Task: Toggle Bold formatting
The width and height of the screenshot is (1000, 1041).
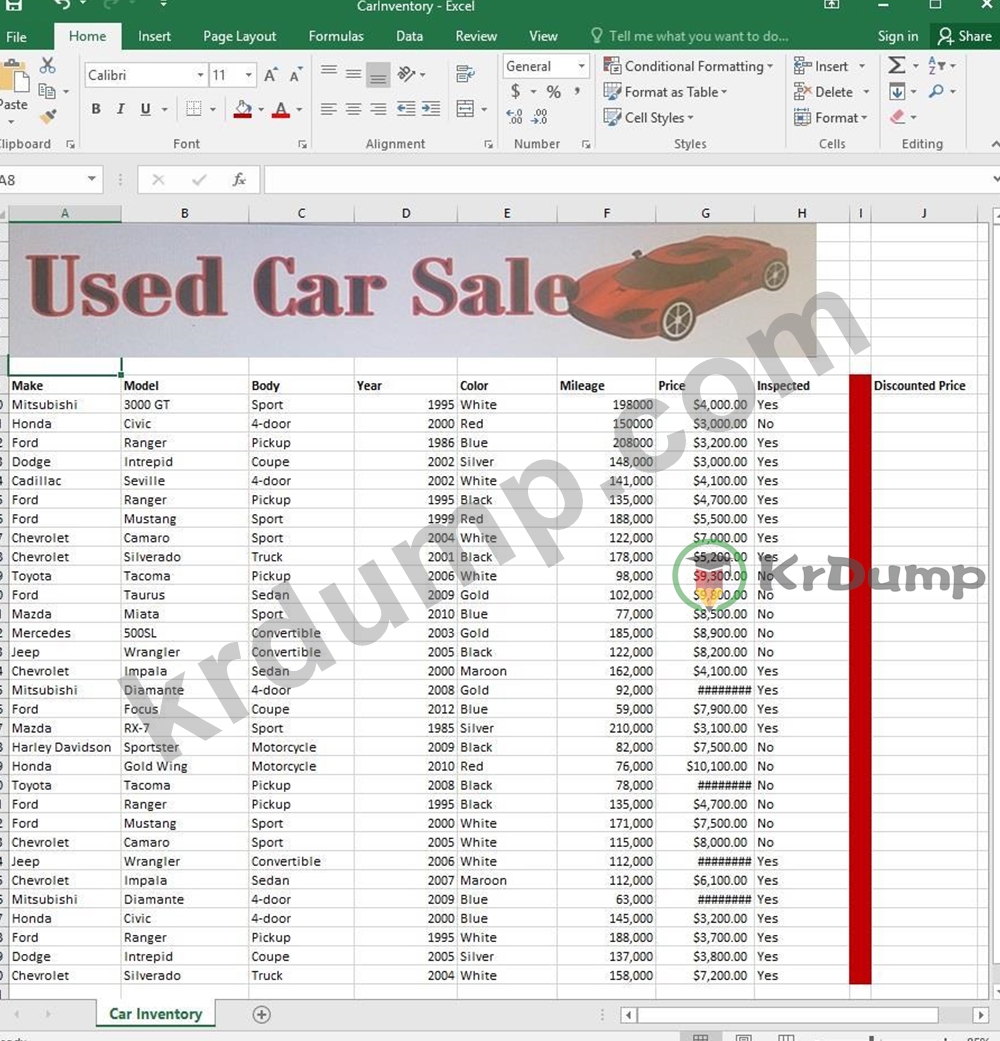Action: [96, 109]
